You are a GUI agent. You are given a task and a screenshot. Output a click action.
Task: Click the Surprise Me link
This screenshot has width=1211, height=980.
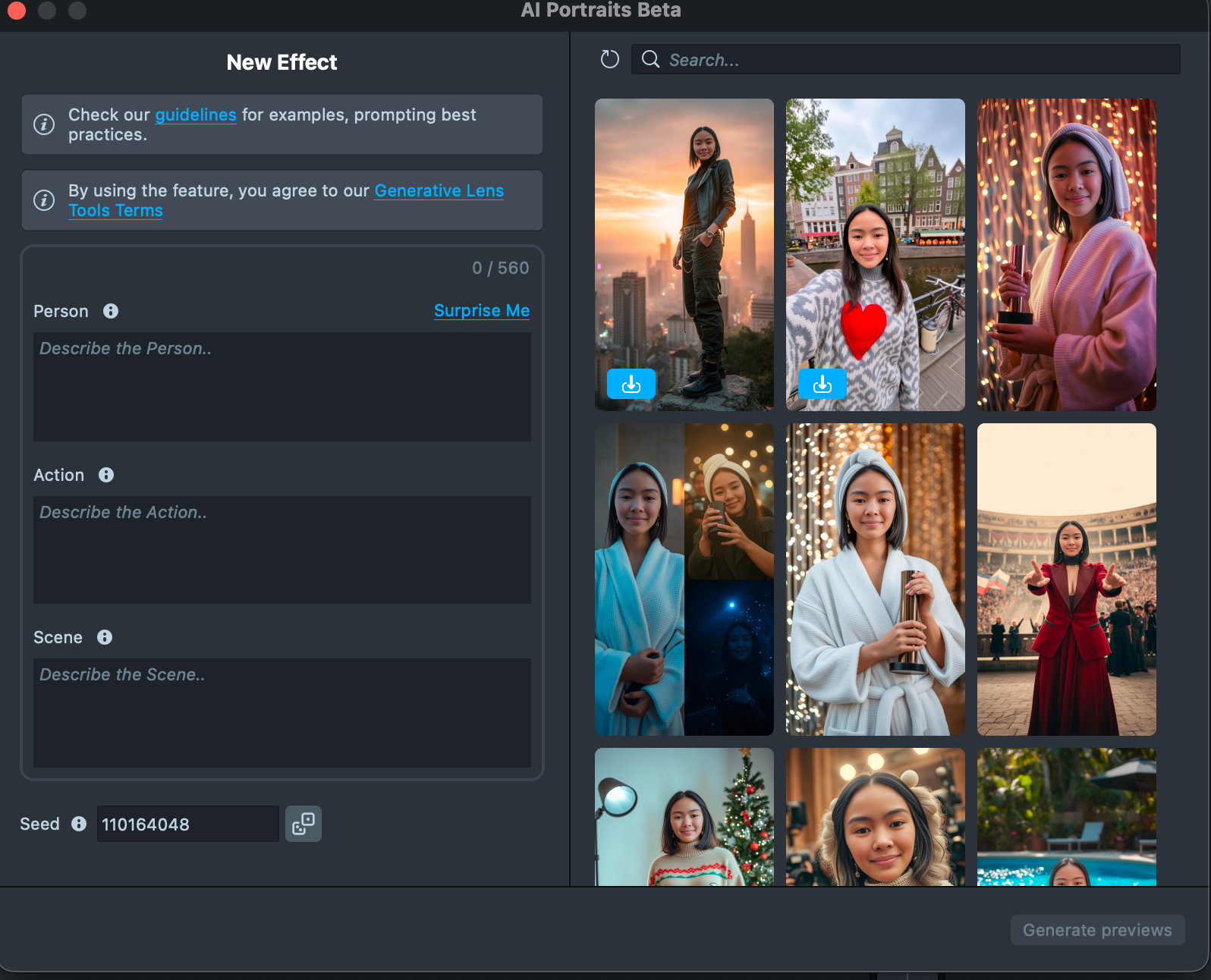(x=481, y=311)
